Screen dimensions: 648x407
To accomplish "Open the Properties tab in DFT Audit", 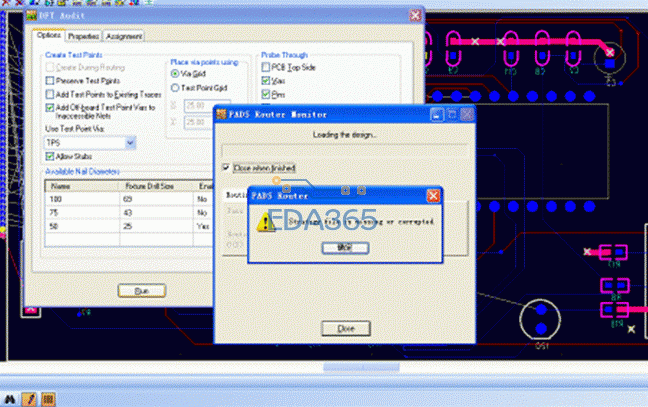I will [83, 36].
